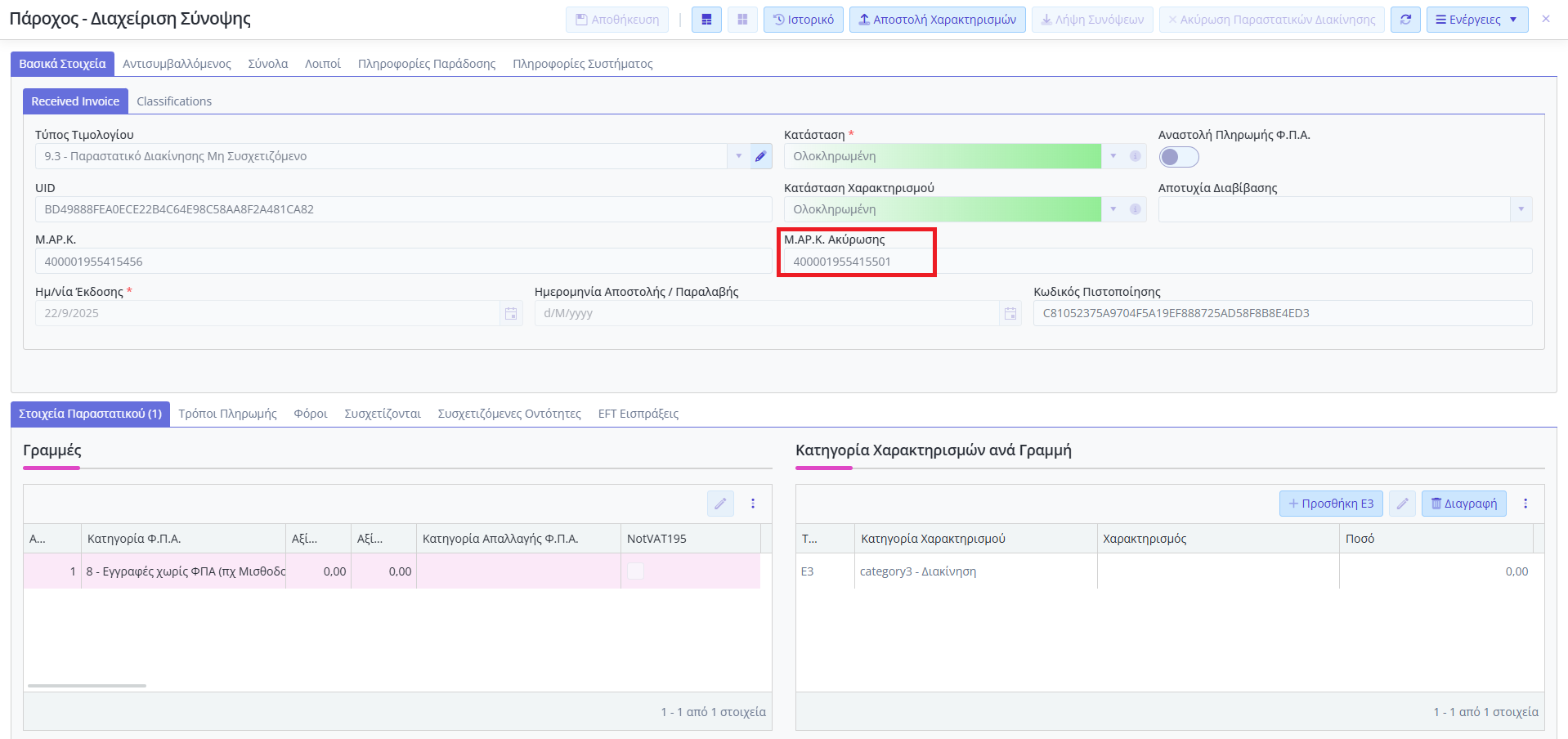Screen dimensions: 1568x739
Task: Open calendar picker for Ημ/νία Έκδοσης
Action: coord(511,314)
